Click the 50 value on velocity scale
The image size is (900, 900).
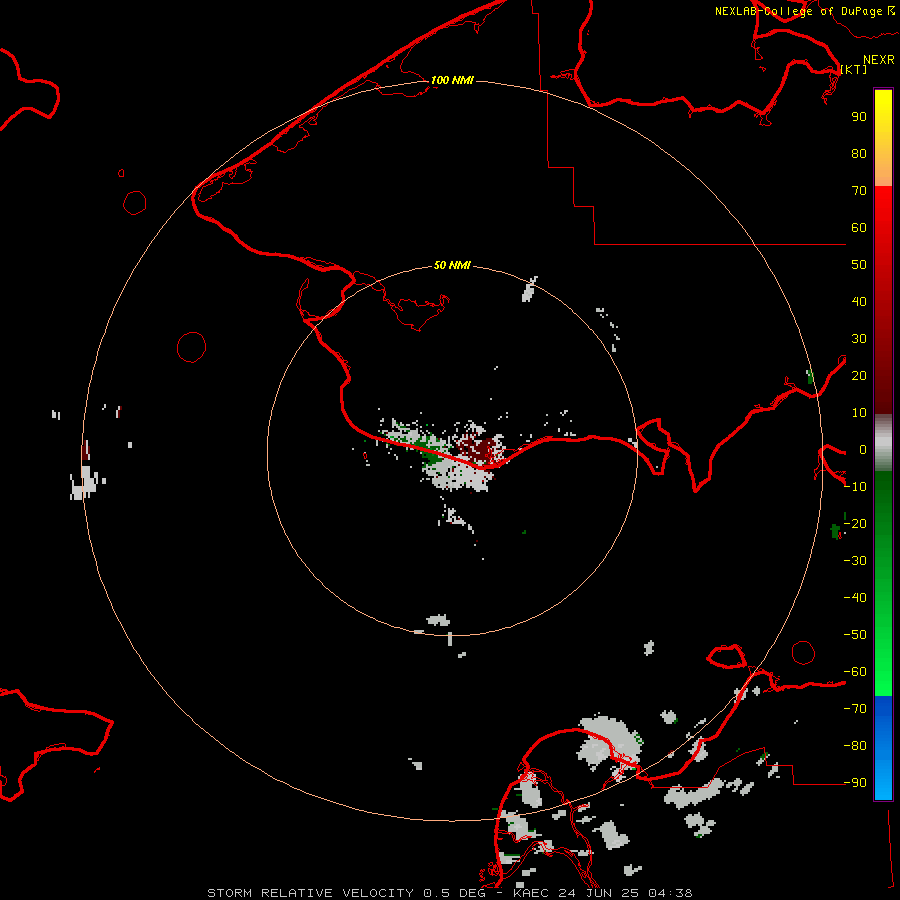(859, 265)
